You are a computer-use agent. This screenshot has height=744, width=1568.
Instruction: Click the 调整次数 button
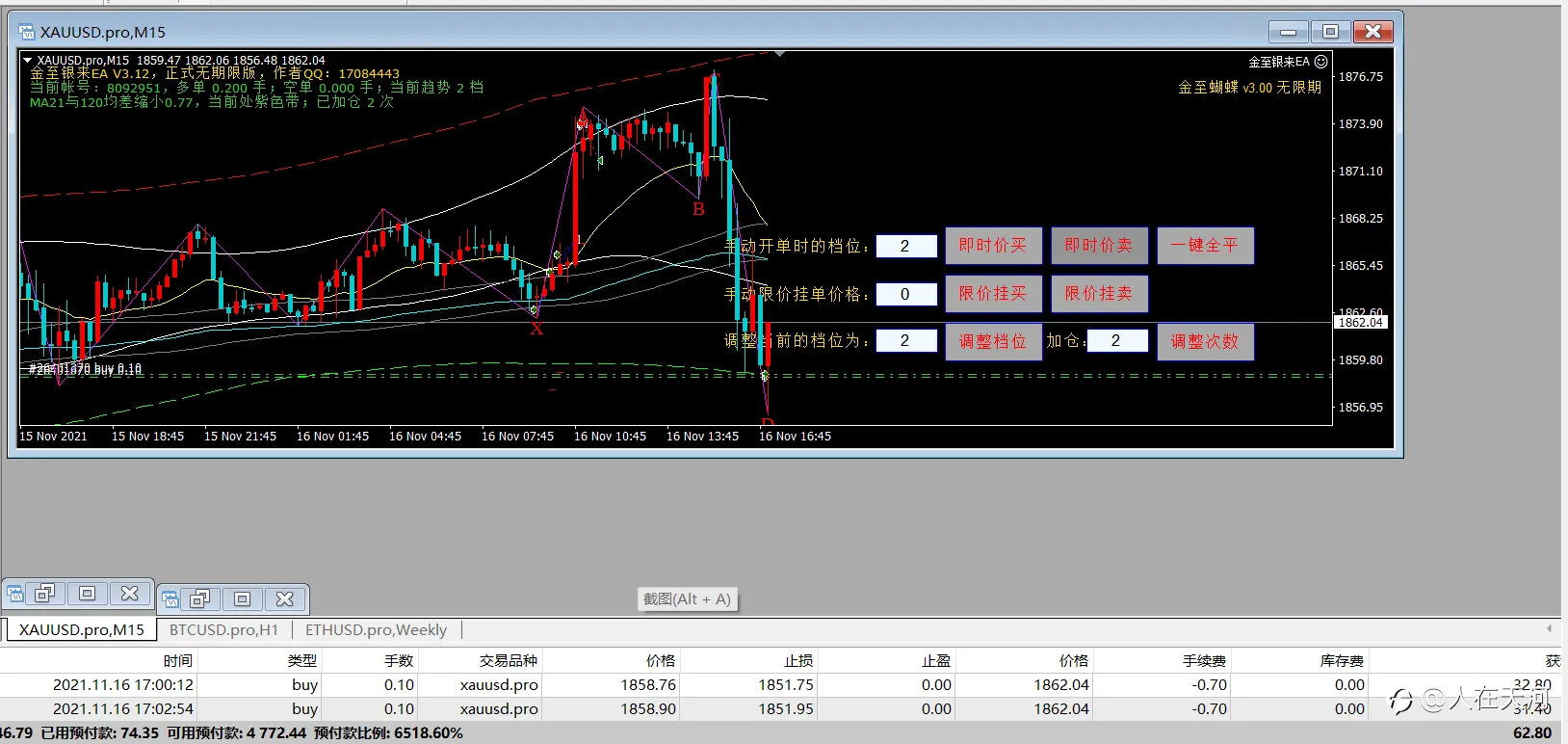[x=1205, y=341]
